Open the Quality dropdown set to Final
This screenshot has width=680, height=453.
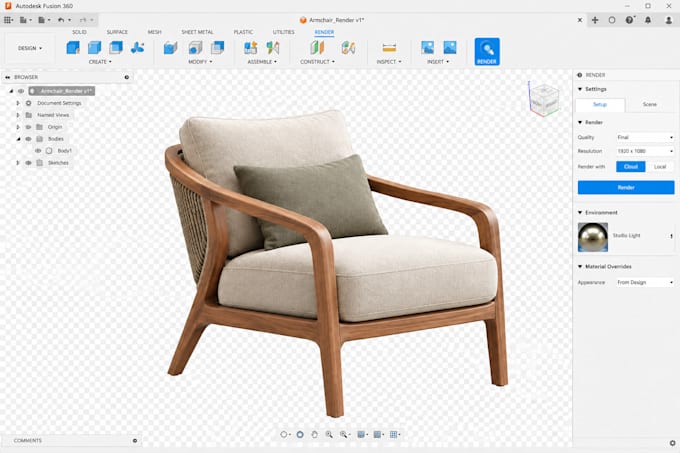pyautogui.click(x=645, y=137)
